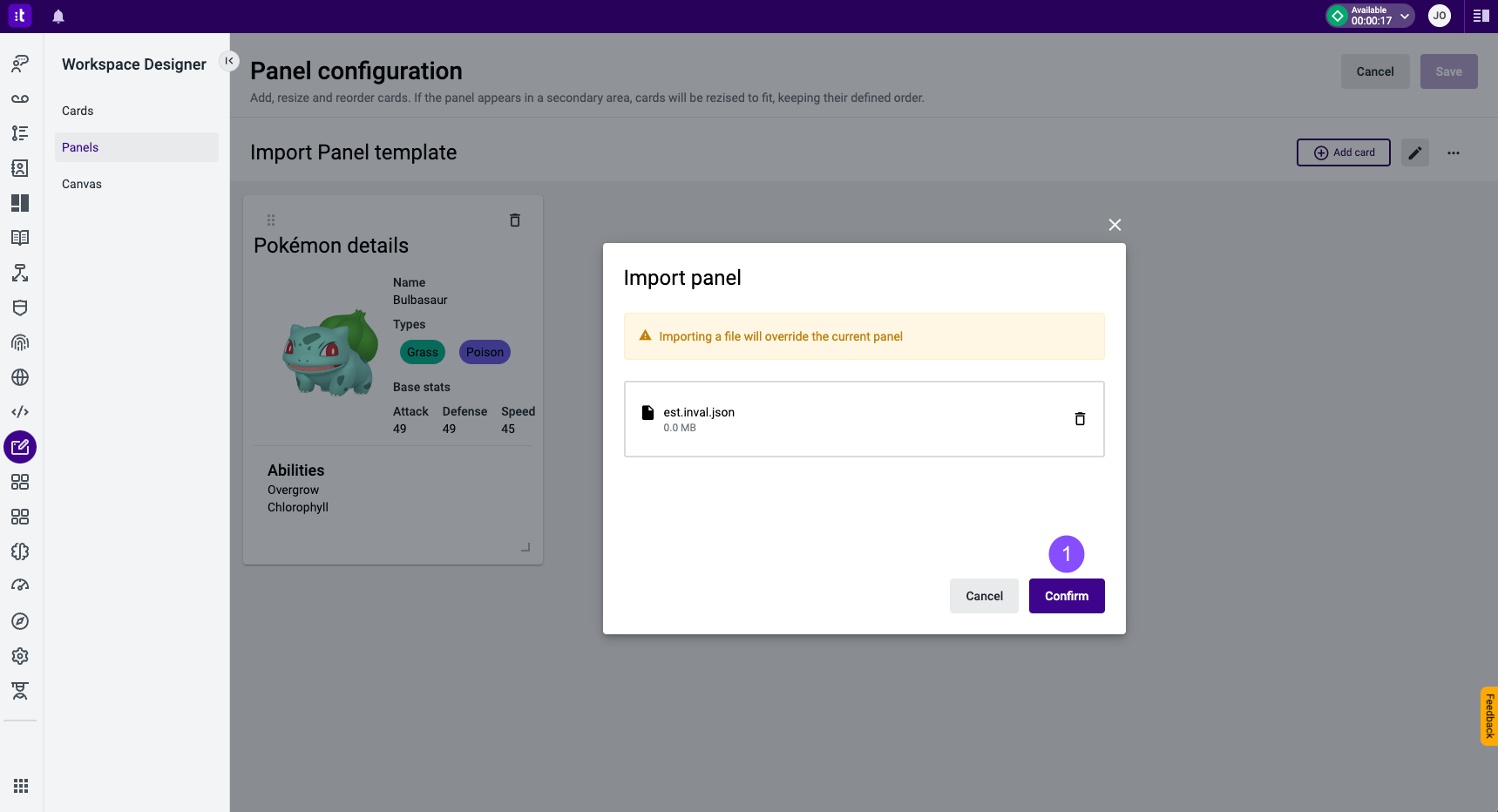Open the second grid apps icon in sidebar

[20, 517]
